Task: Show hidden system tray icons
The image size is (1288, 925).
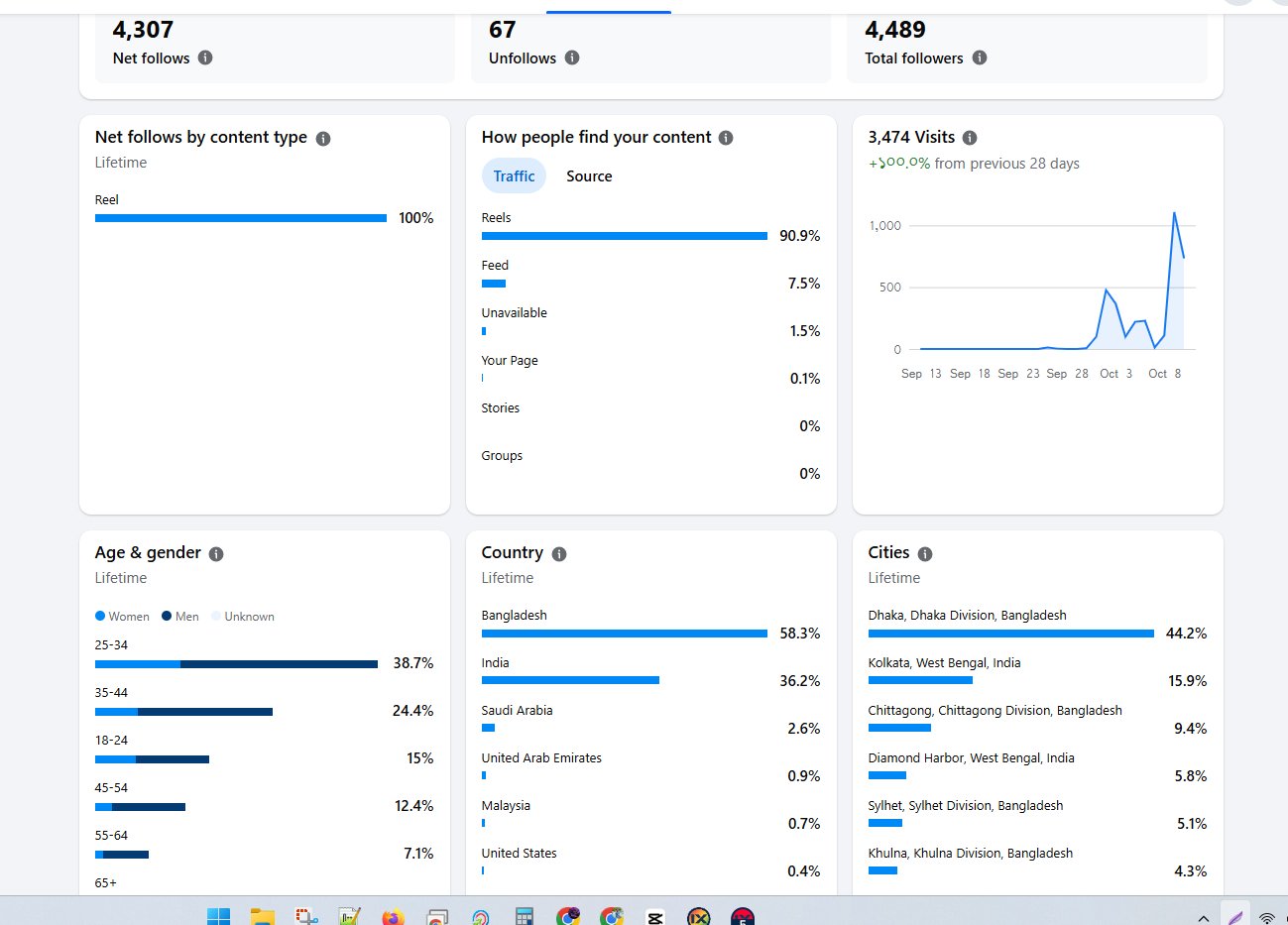Action: [x=1204, y=918]
